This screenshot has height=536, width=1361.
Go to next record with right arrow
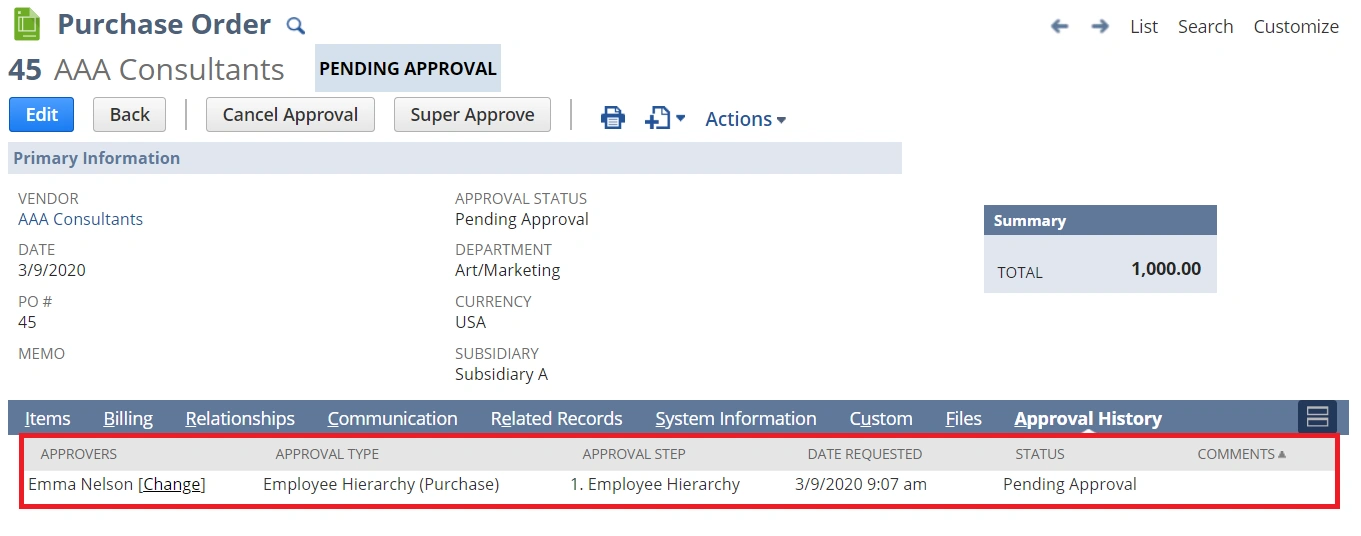pos(1100,27)
